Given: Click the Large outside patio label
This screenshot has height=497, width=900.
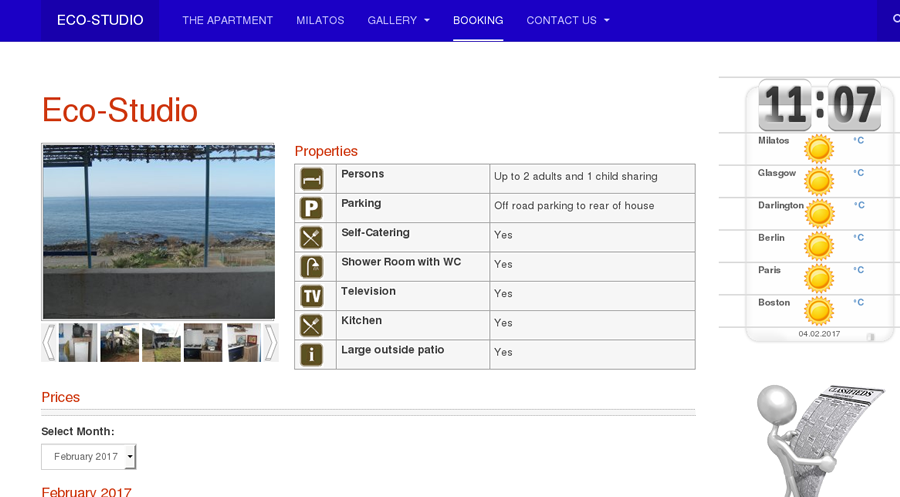Looking at the screenshot, I should [x=393, y=350].
